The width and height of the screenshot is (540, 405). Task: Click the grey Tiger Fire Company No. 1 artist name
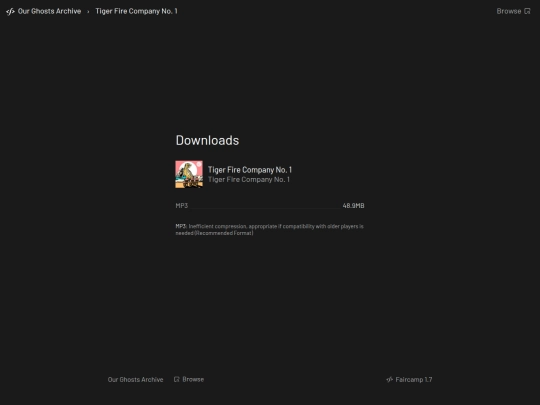coord(249,179)
